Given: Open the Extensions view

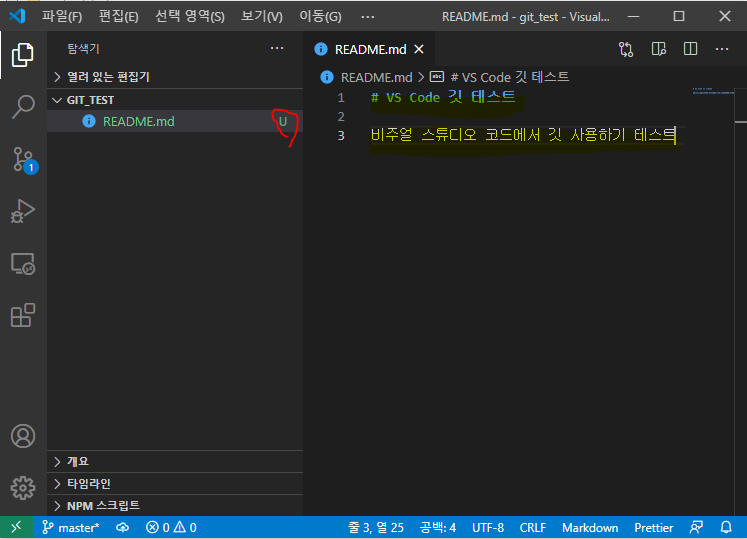Looking at the screenshot, I should 23,315.
